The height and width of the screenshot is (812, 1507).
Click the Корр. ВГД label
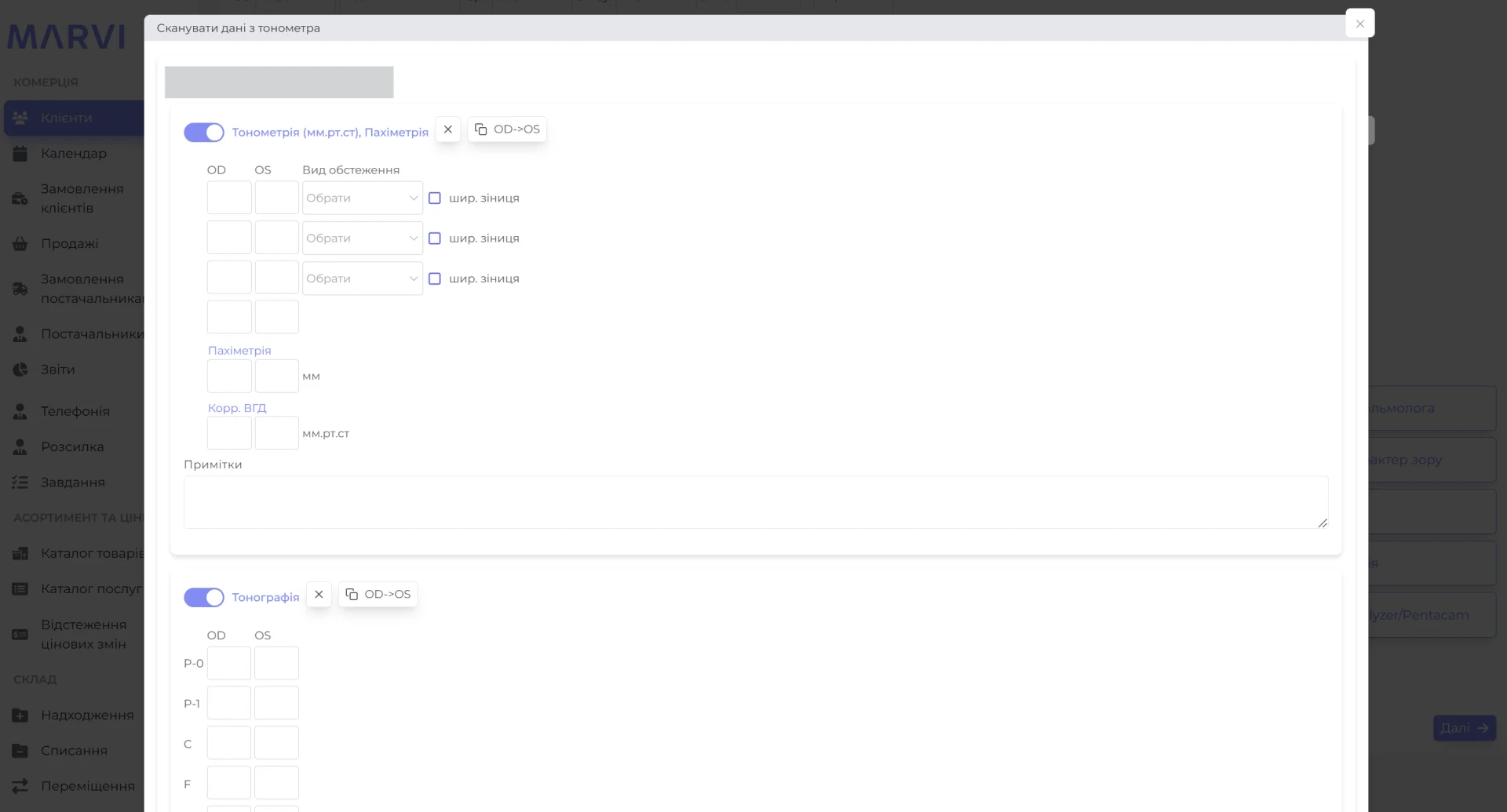[x=237, y=408]
